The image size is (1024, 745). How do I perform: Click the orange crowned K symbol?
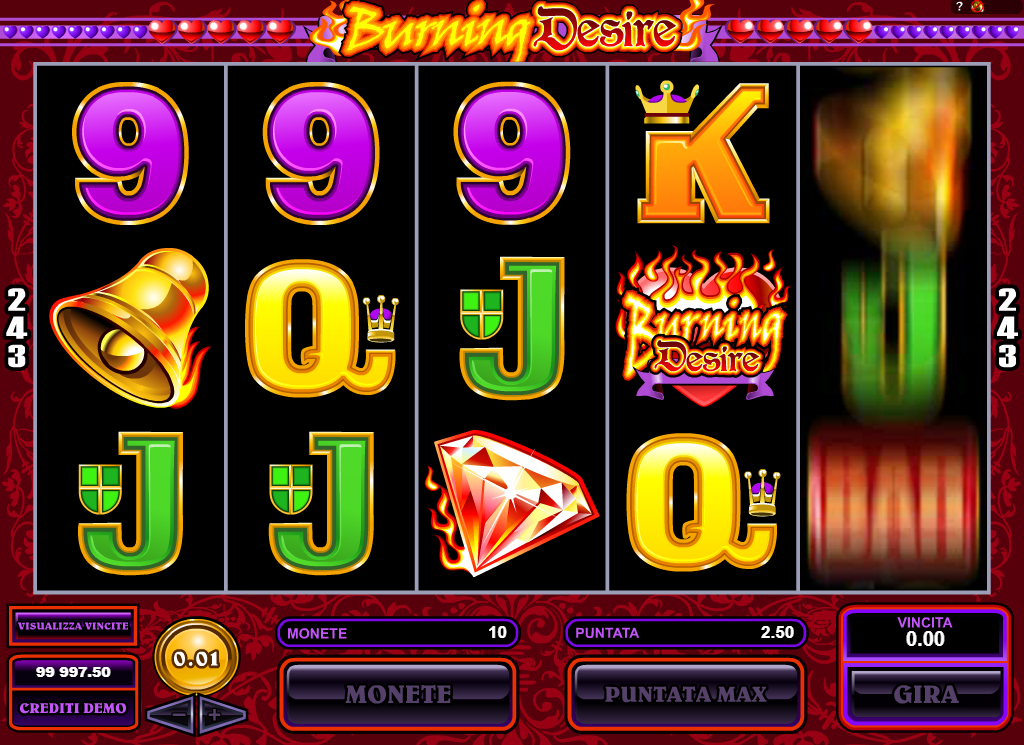703,151
